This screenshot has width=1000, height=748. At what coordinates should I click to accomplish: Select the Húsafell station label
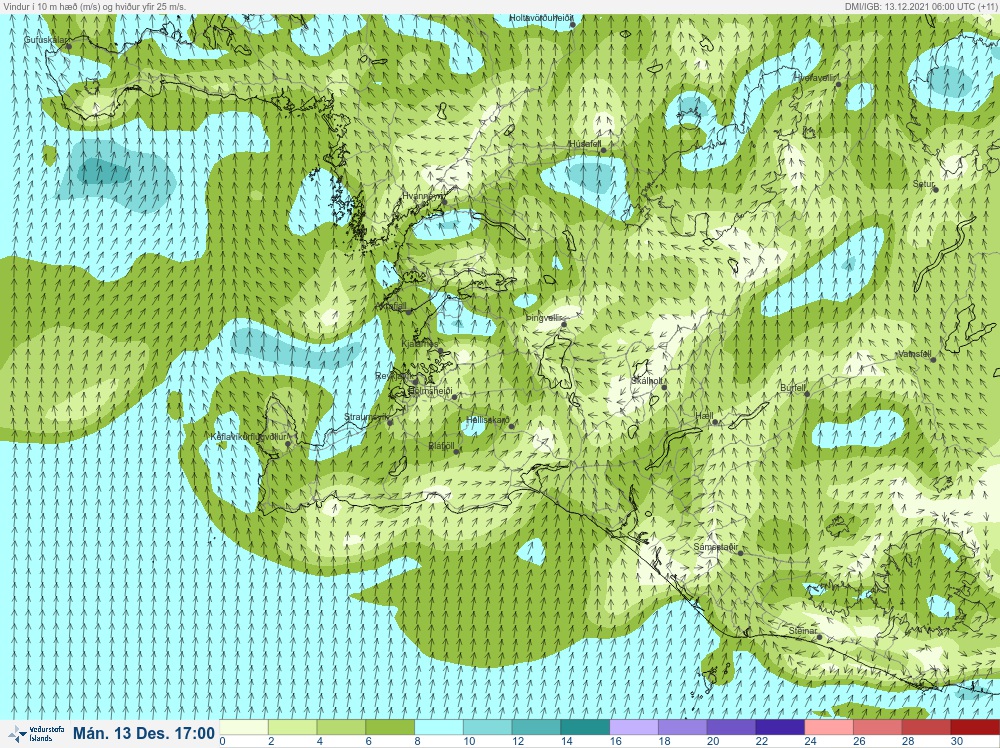(x=585, y=145)
